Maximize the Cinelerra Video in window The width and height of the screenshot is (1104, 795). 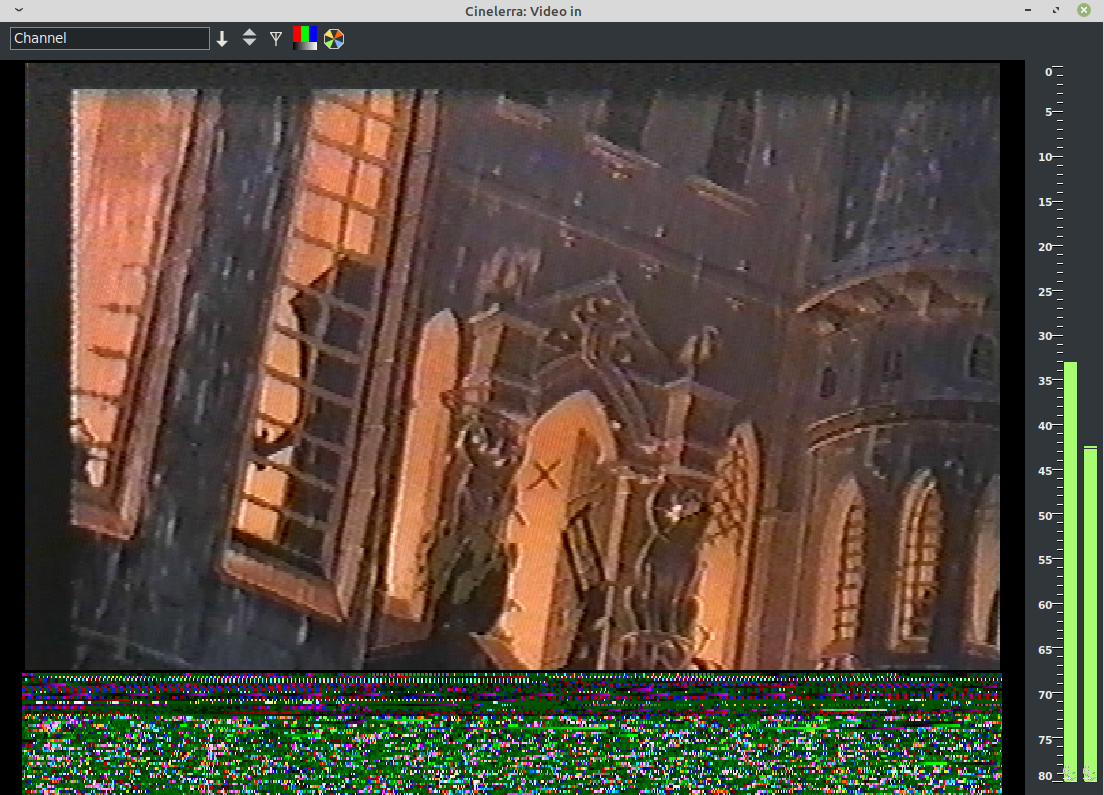[x=1056, y=10]
